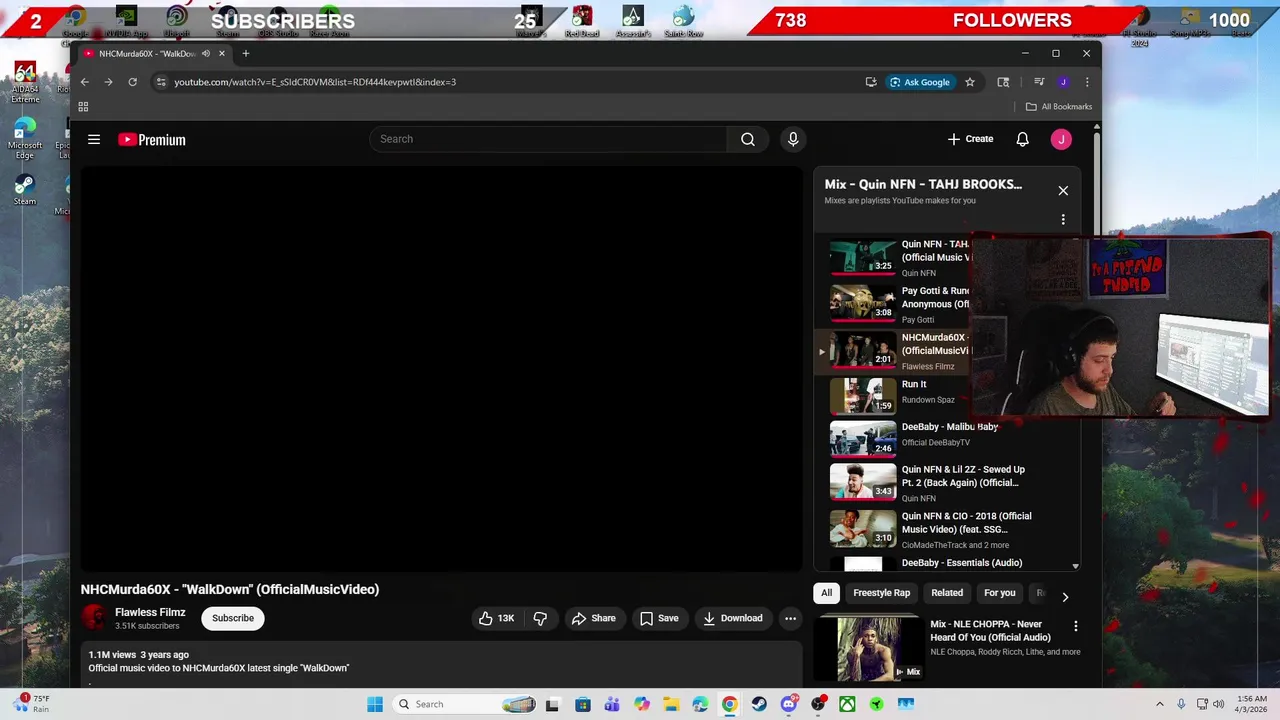
Task: Open more actions for the video
Action: (x=790, y=618)
